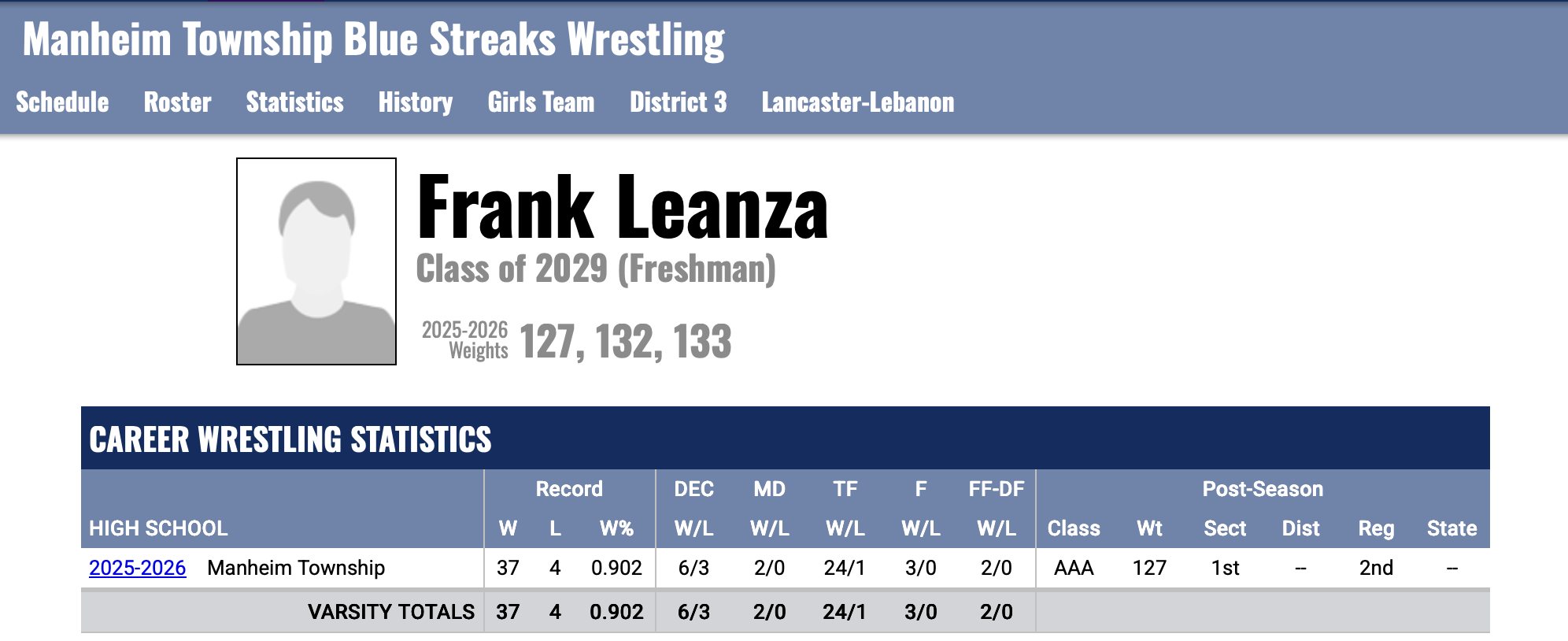Go to the Roster page
1568x641 pixels.
pyautogui.click(x=177, y=102)
